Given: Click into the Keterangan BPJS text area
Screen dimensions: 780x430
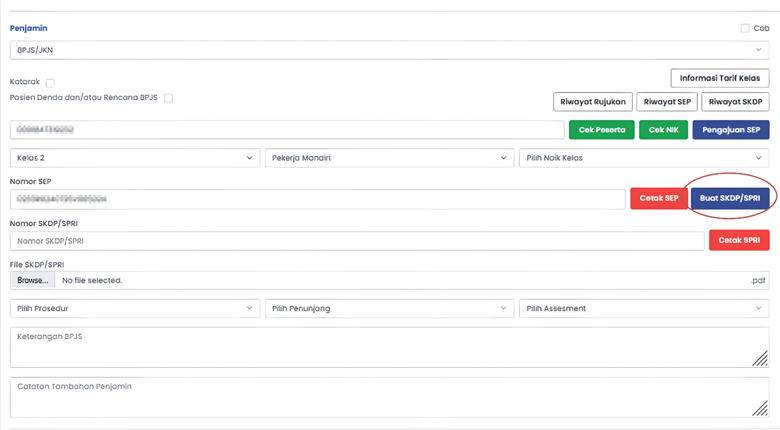Looking at the screenshot, I should click(x=380, y=347).
